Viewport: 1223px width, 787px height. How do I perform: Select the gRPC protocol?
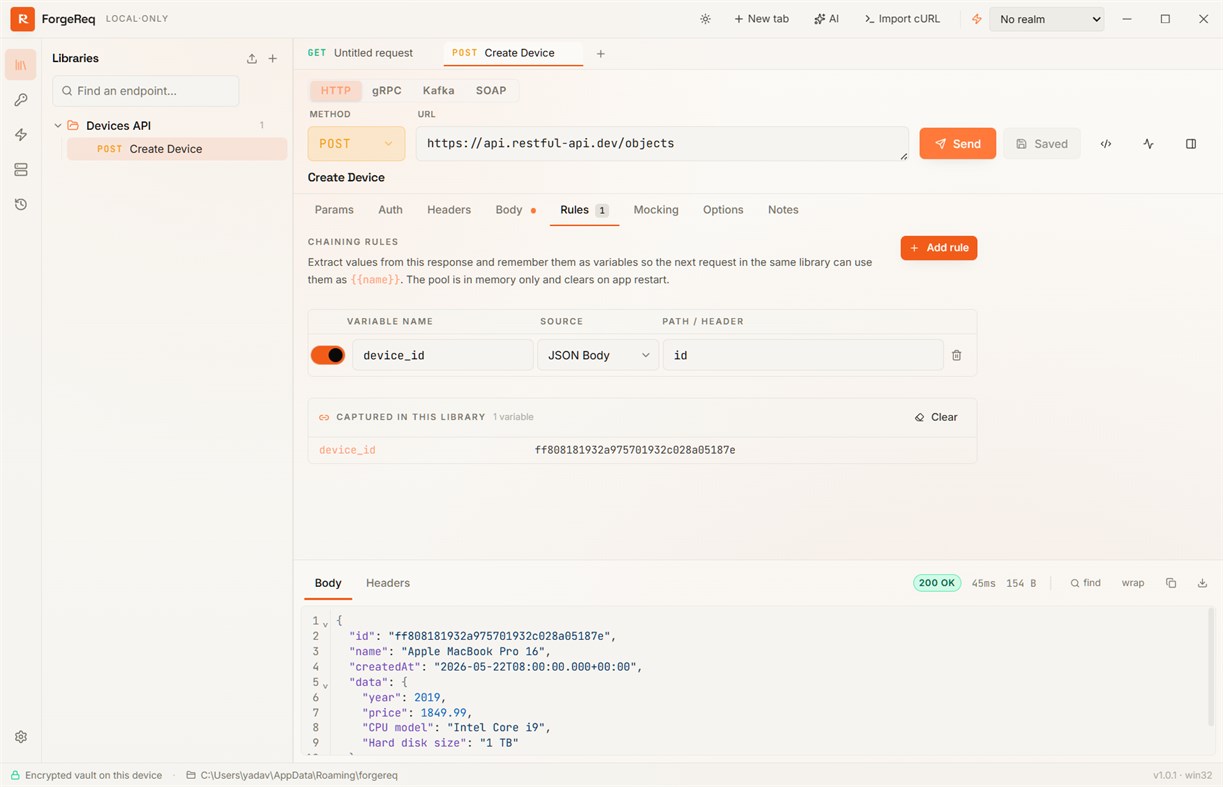coord(387,90)
